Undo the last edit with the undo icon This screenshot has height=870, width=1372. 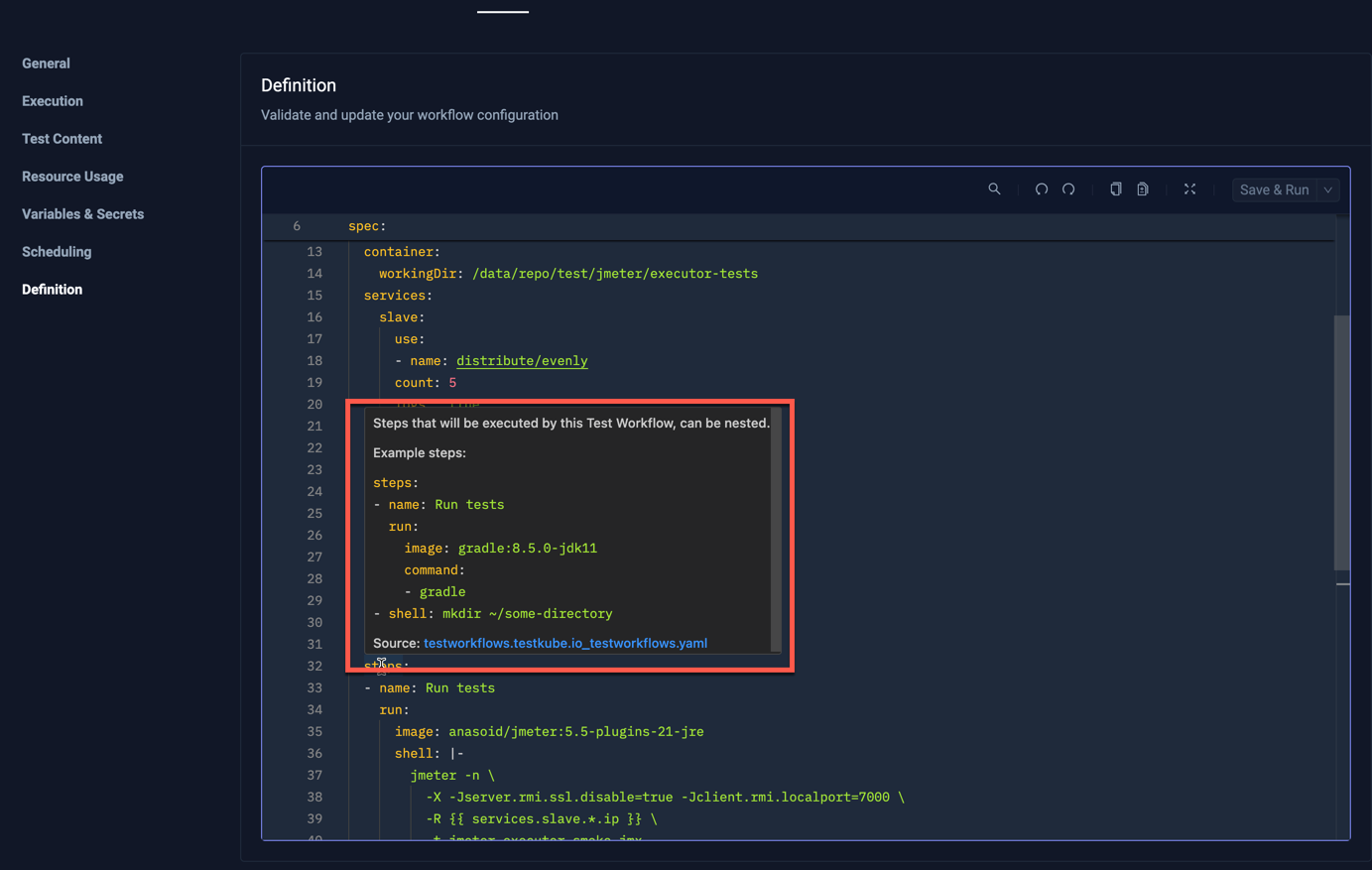pos(1041,188)
